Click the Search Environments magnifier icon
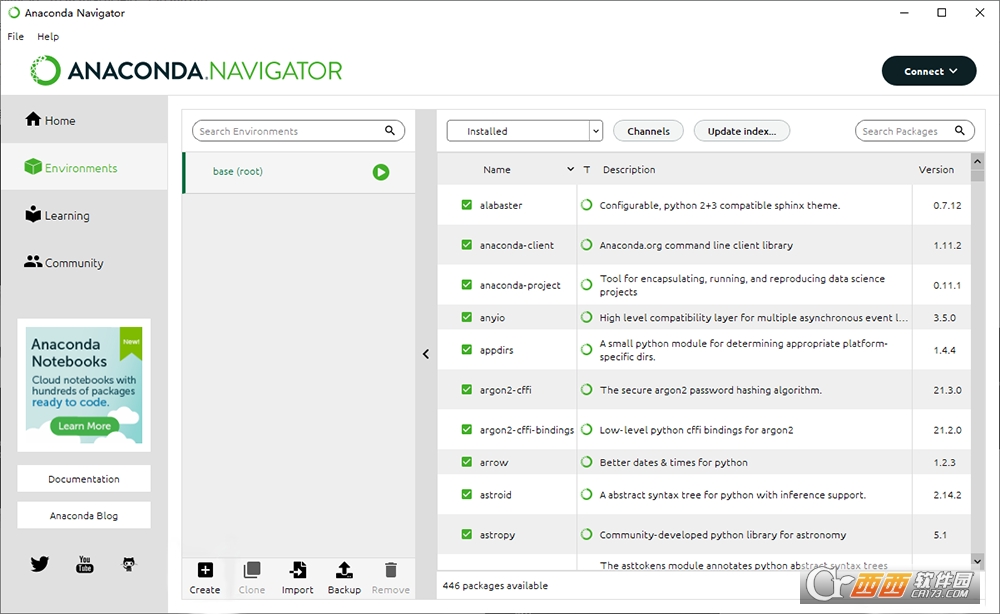 (390, 130)
